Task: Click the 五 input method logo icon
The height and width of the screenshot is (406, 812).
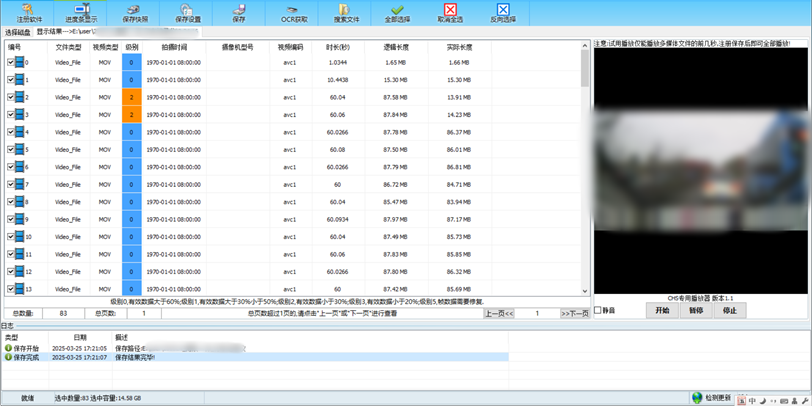Action: [x=742, y=399]
